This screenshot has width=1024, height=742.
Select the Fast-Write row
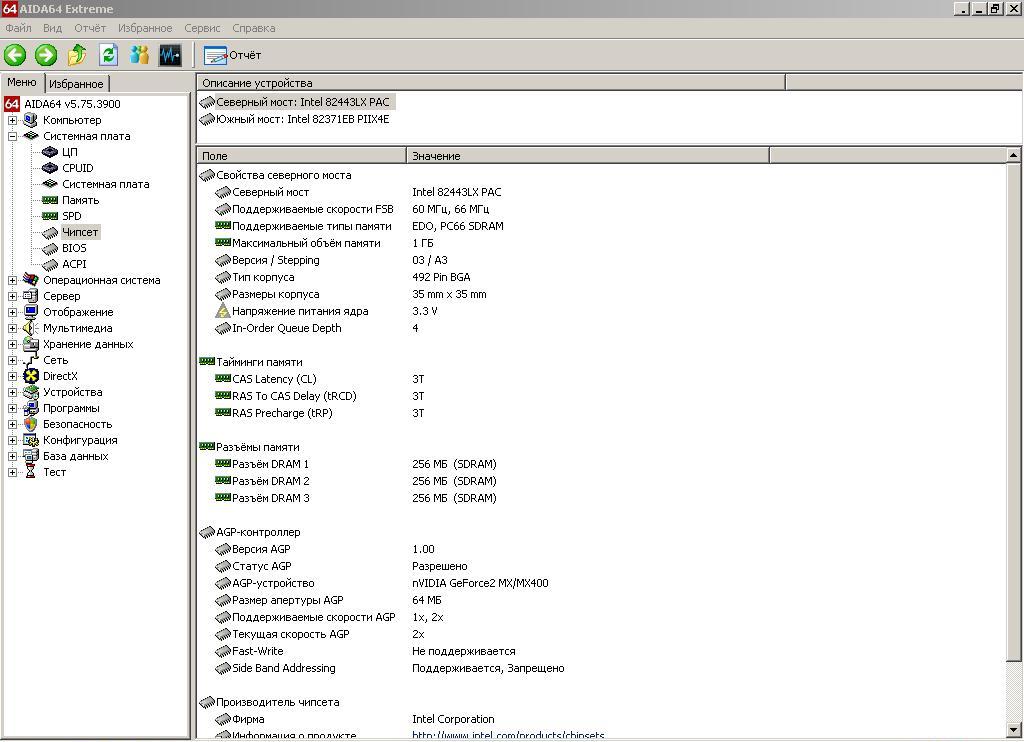click(x=258, y=651)
